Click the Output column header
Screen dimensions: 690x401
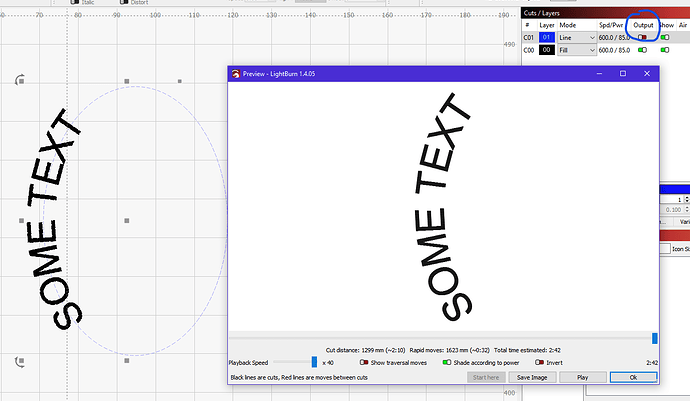click(x=643, y=25)
